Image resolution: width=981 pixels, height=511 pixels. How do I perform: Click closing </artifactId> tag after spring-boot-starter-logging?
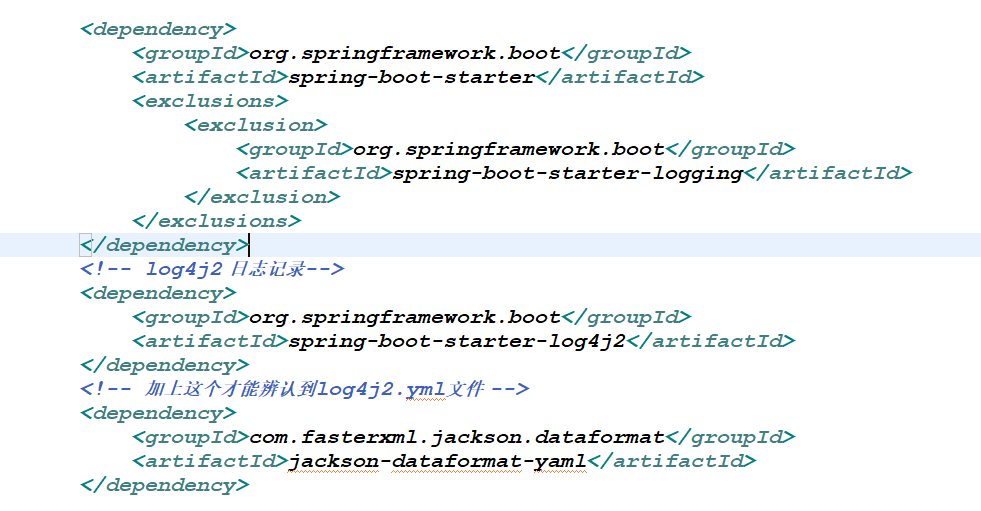828,173
